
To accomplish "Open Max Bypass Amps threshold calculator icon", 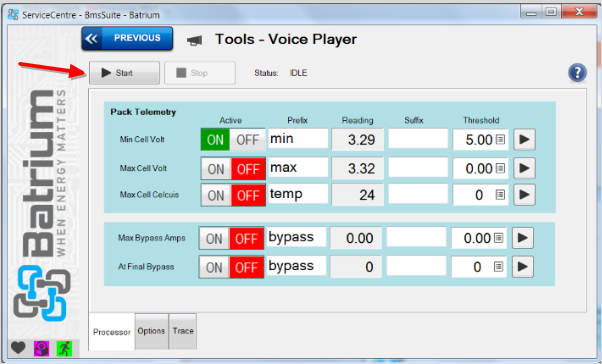I will click(498, 238).
